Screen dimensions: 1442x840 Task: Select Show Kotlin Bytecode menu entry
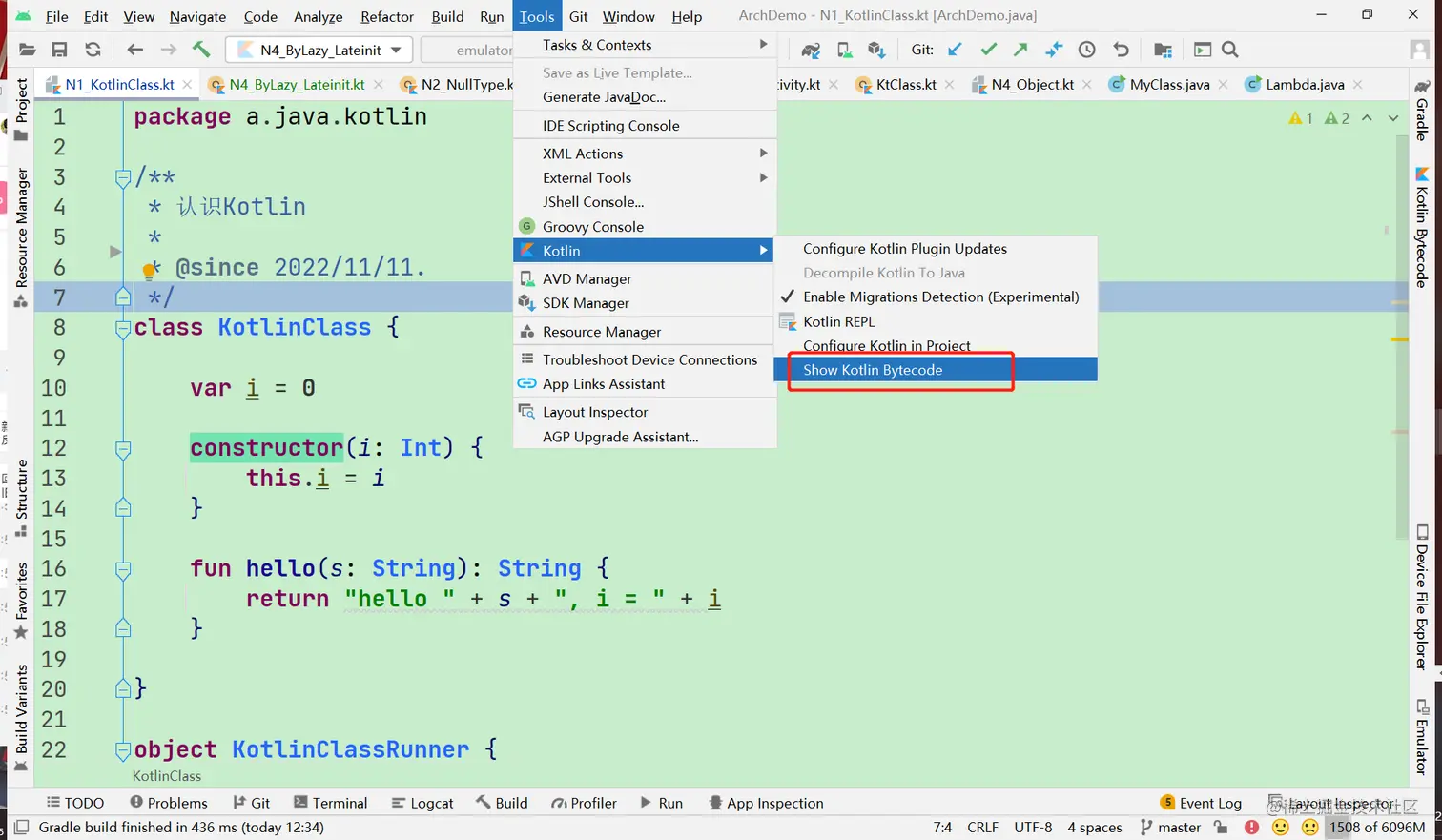(935, 370)
